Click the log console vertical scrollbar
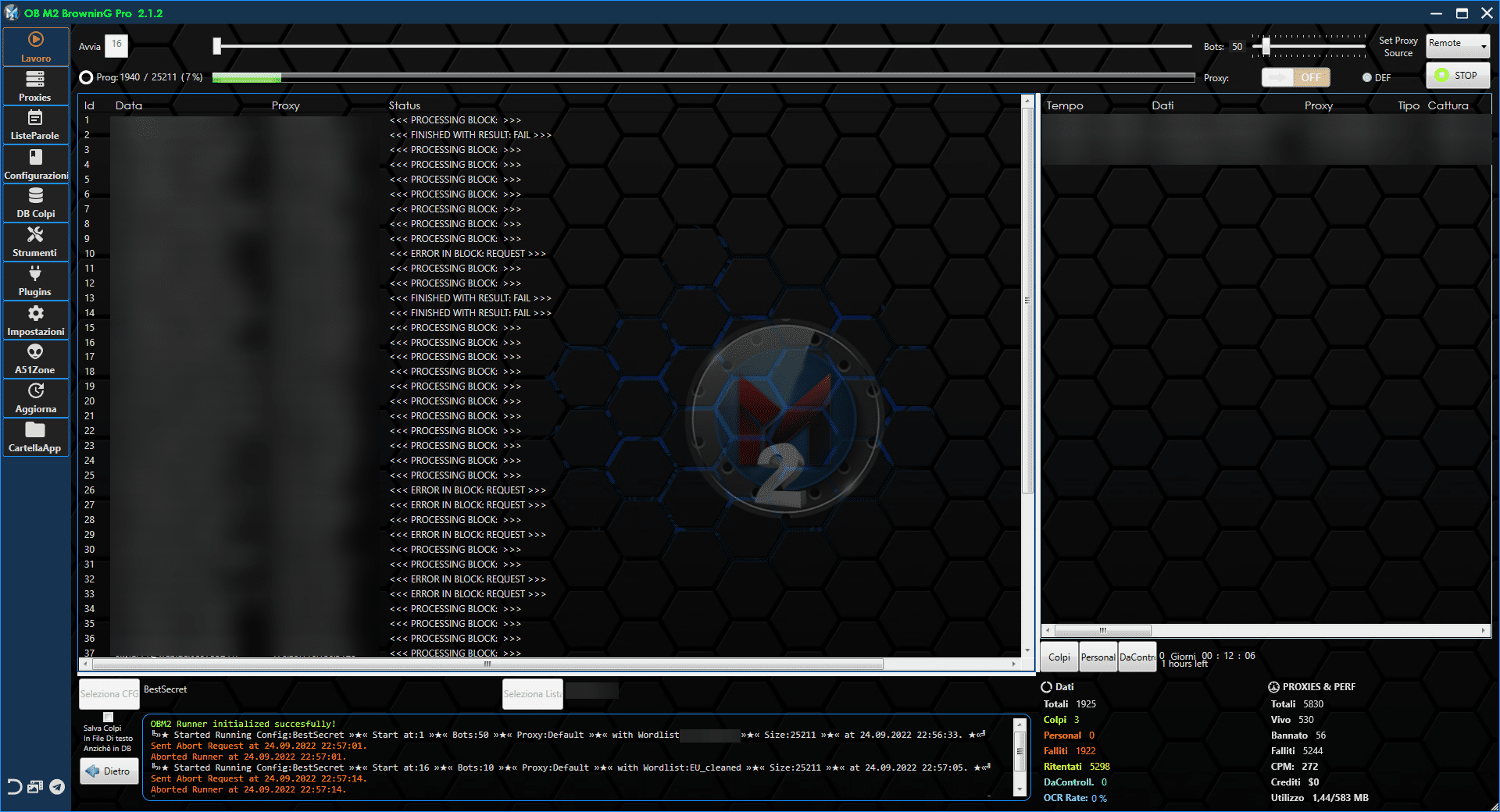This screenshot has height=812, width=1500. (1020, 757)
